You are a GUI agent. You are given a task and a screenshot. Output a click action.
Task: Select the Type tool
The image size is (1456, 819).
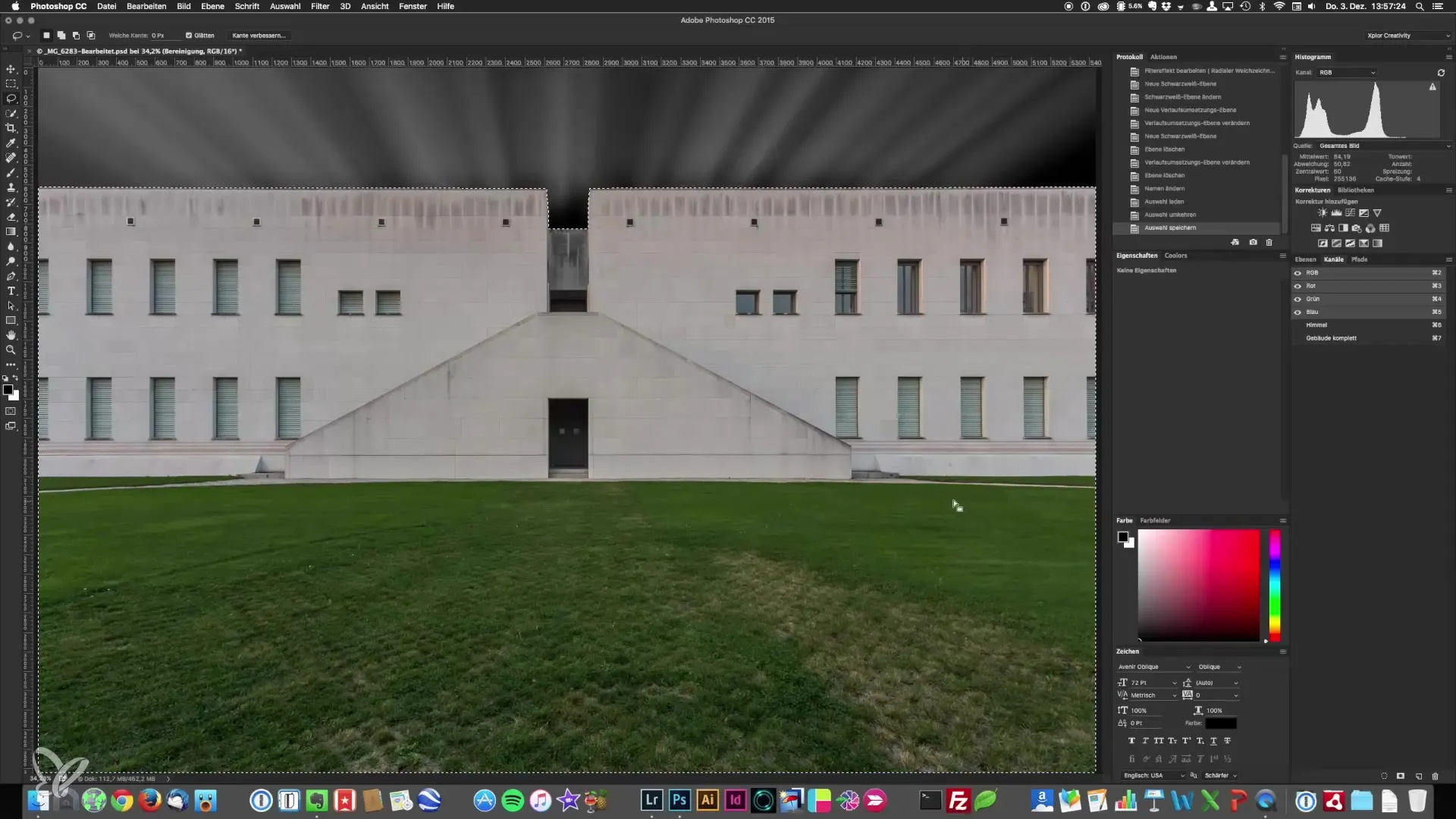coord(11,291)
